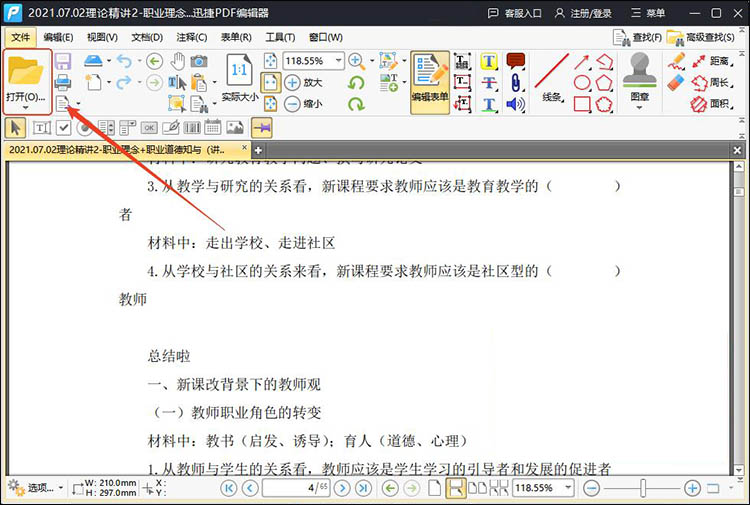Toggle the select arrow tool in form toolbar
The width and height of the screenshot is (750, 505).
point(16,128)
